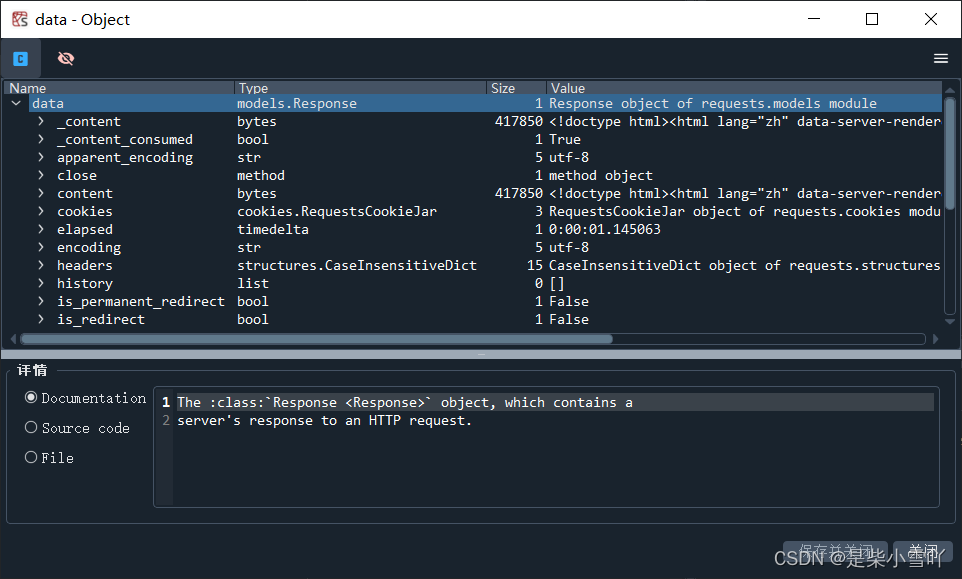Image resolution: width=962 pixels, height=579 pixels.
Task: Click the application logo in the title bar
Action: pyautogui.click(x=19, y=19)
